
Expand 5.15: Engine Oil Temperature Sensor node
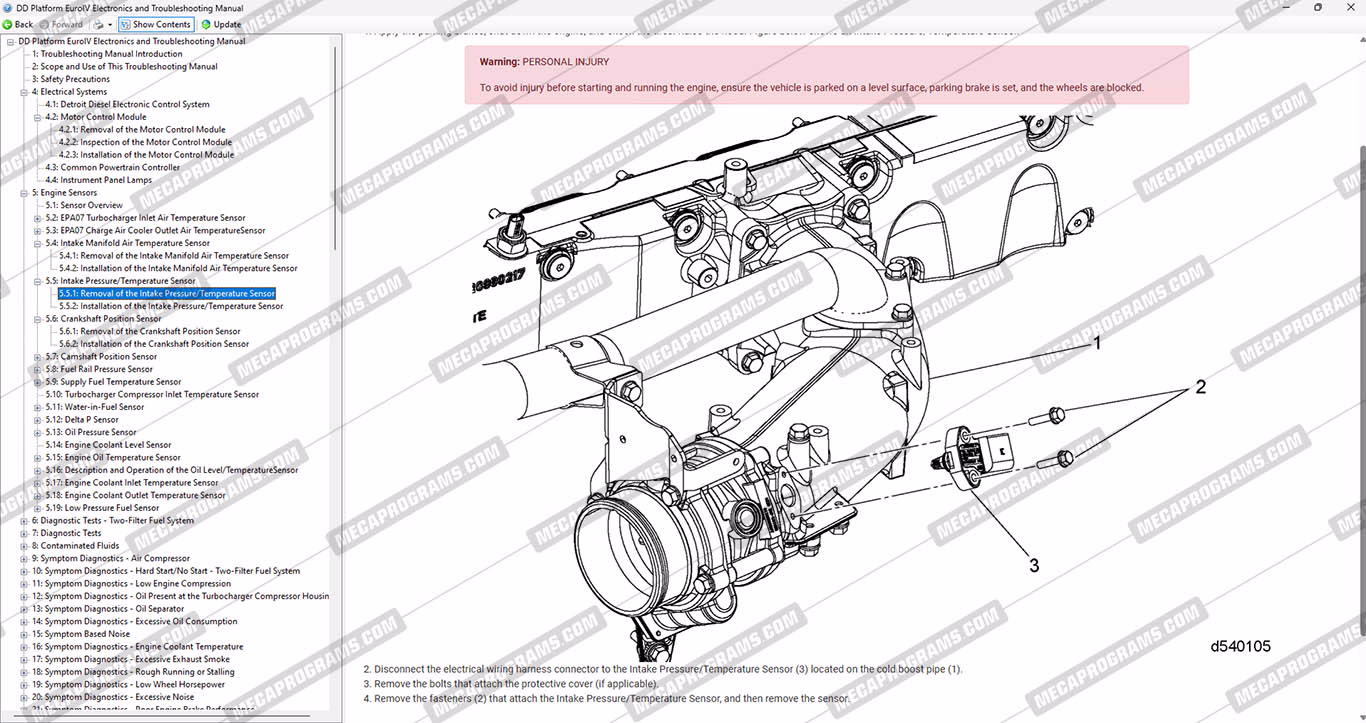(38, 458)
